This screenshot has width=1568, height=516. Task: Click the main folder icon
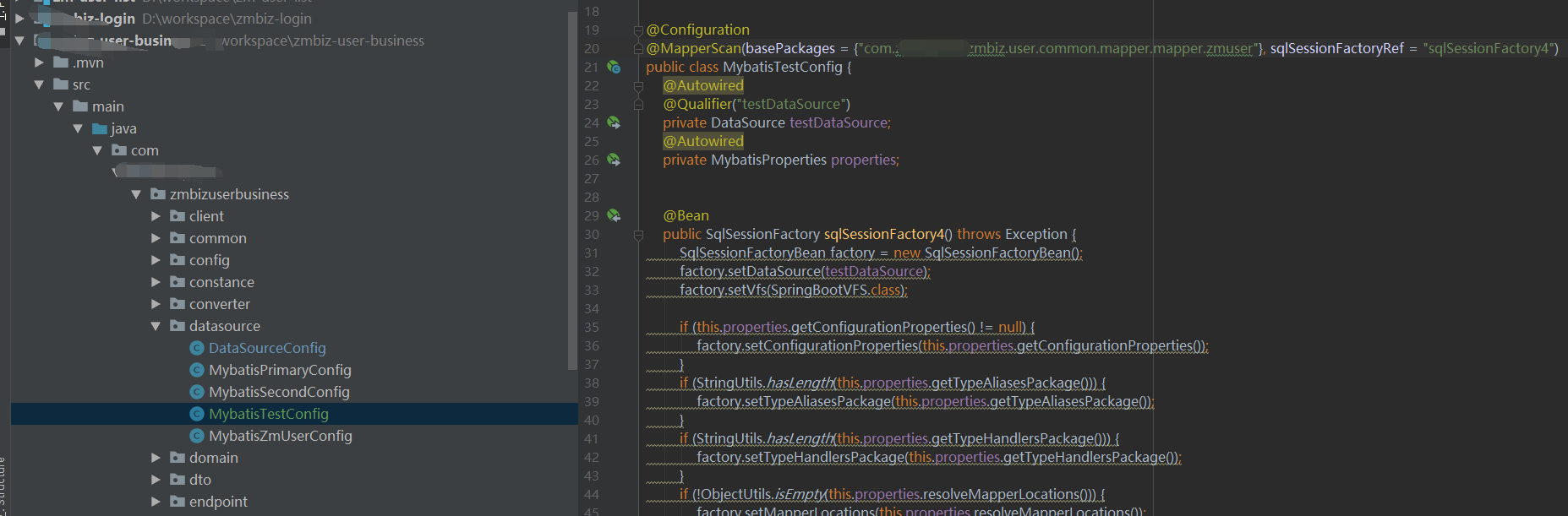coord(80,106)
